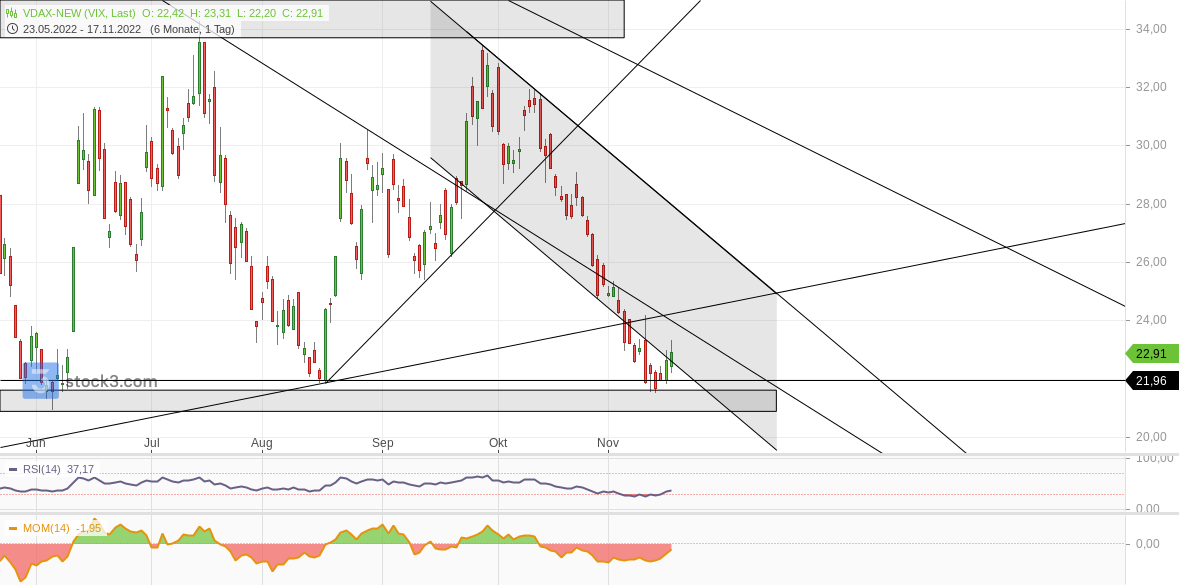The height and width of the screenshot is (585, 1179).
Task: Click the MOM(14) indicator label
Action: [46, 528]
